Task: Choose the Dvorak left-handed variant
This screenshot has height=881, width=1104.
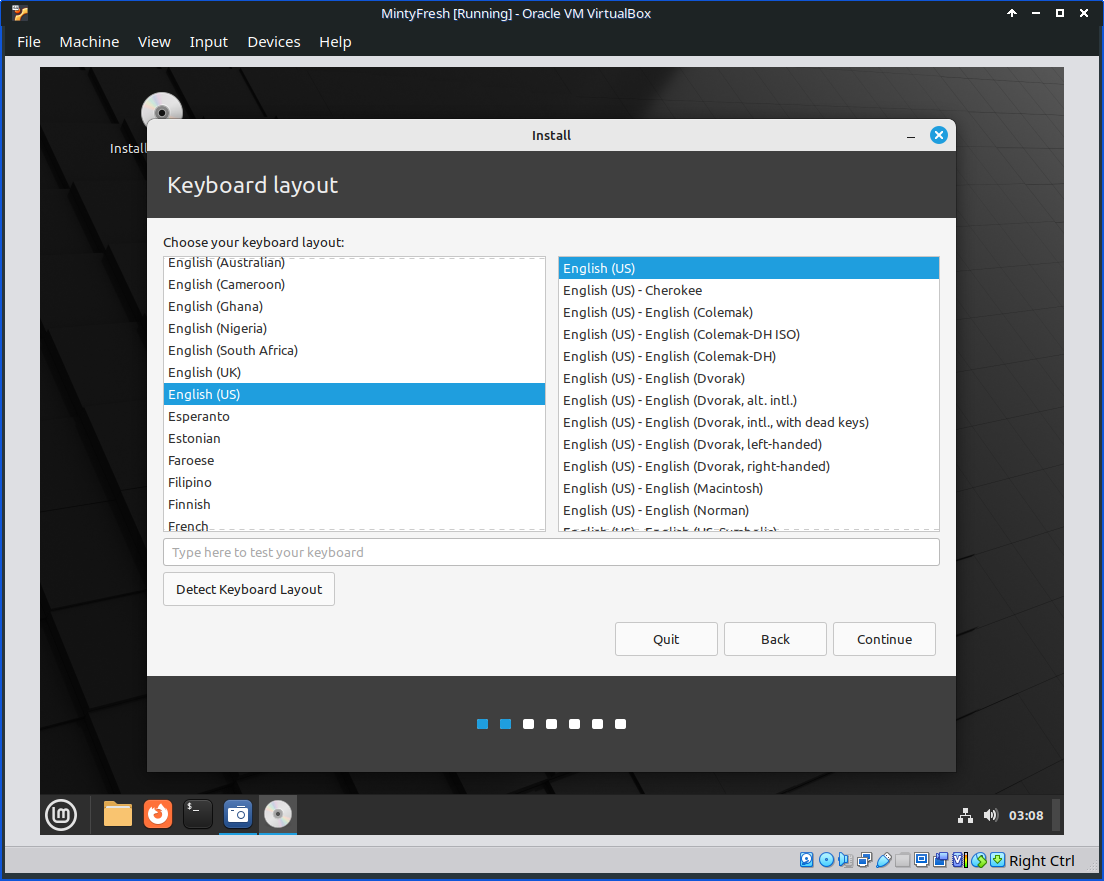Action: (748, 444)
